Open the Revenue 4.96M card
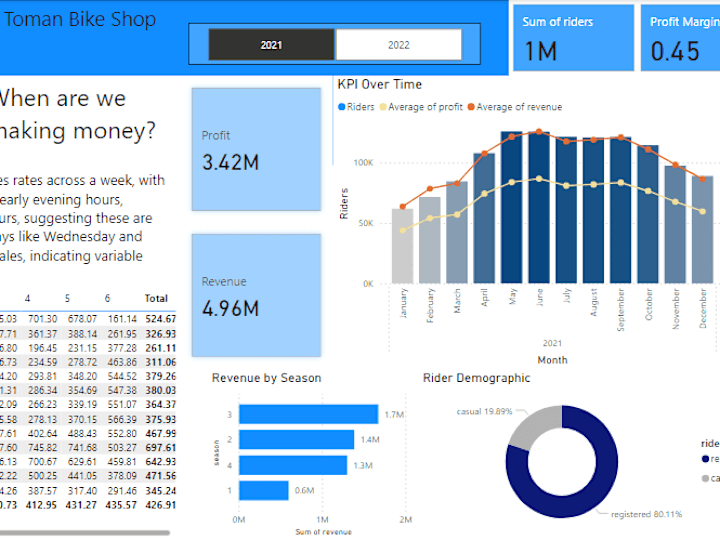Image resolution: width=720 pixels, height=540 pixels. point(256,295)
